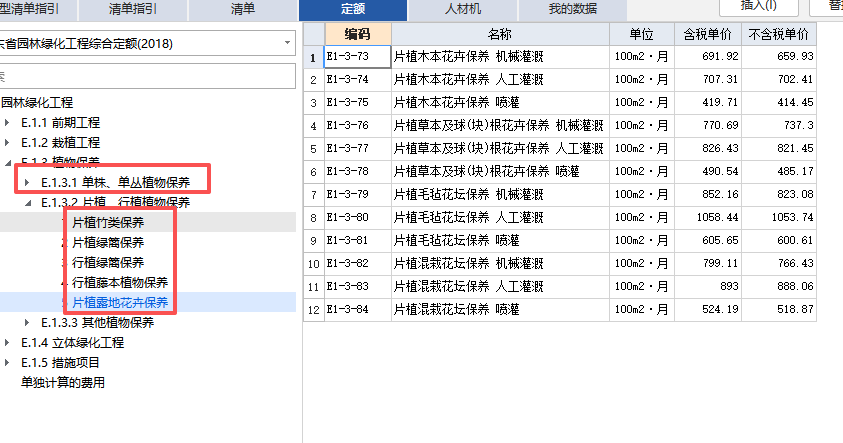Expand the E.1.1 前期工程 node
The image size is (843, 443).
(x=7, y=123)
